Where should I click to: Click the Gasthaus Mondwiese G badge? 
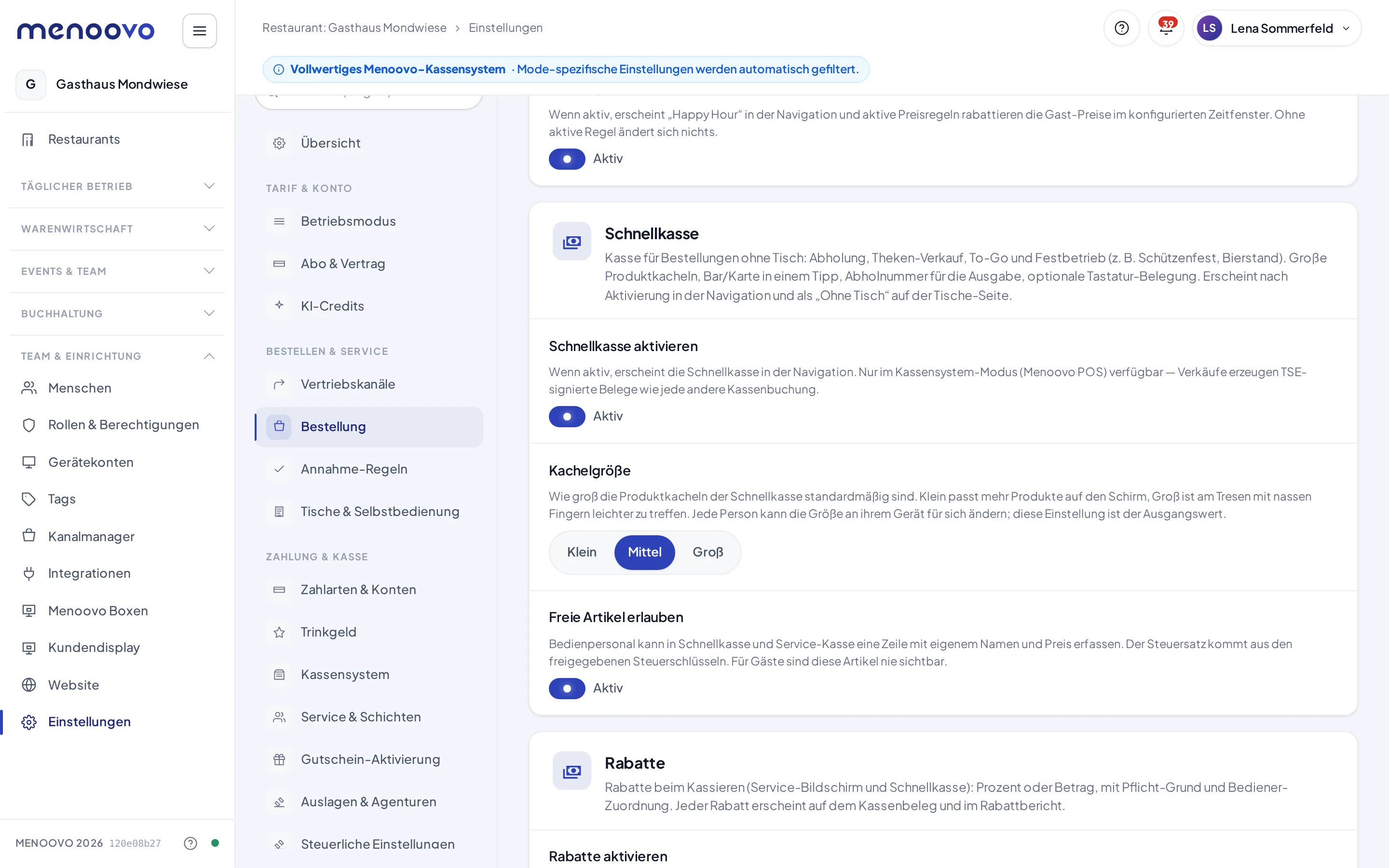pos(31,84)
